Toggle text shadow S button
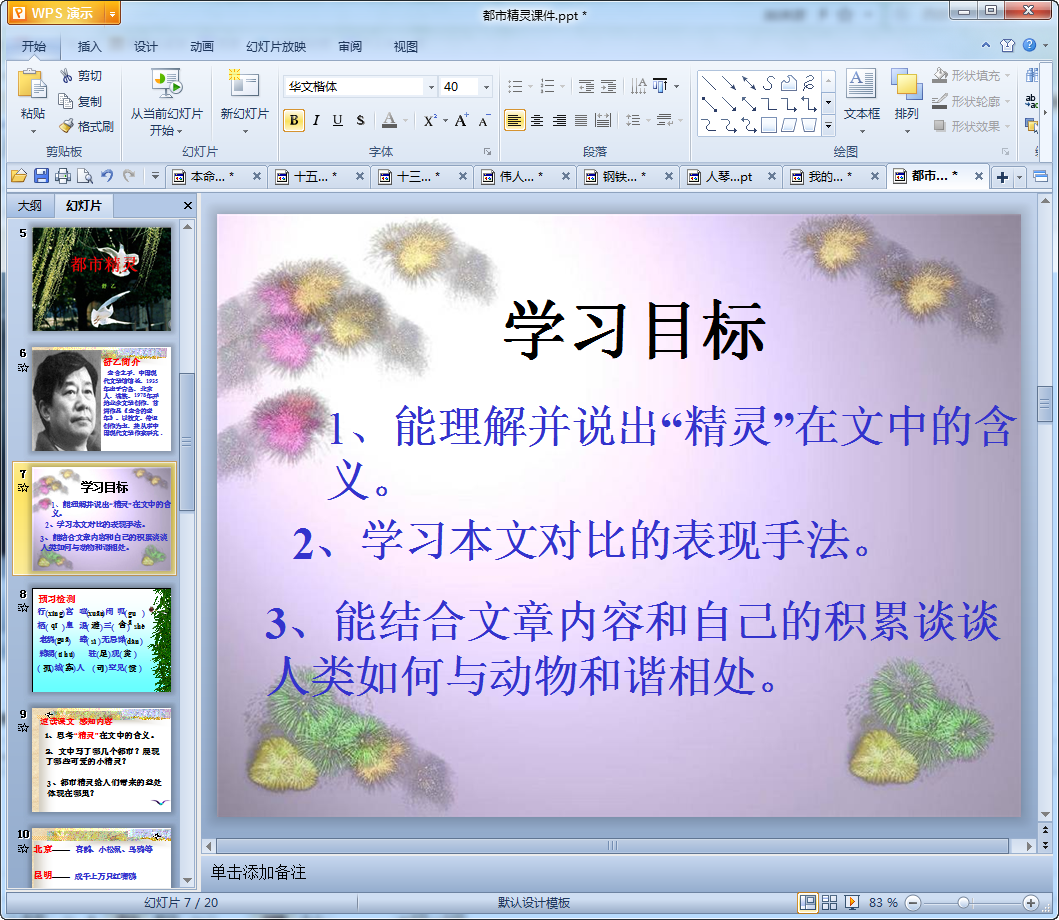Screen dimensions: 1059x920 pyautogui.click(x=360, y=121)
